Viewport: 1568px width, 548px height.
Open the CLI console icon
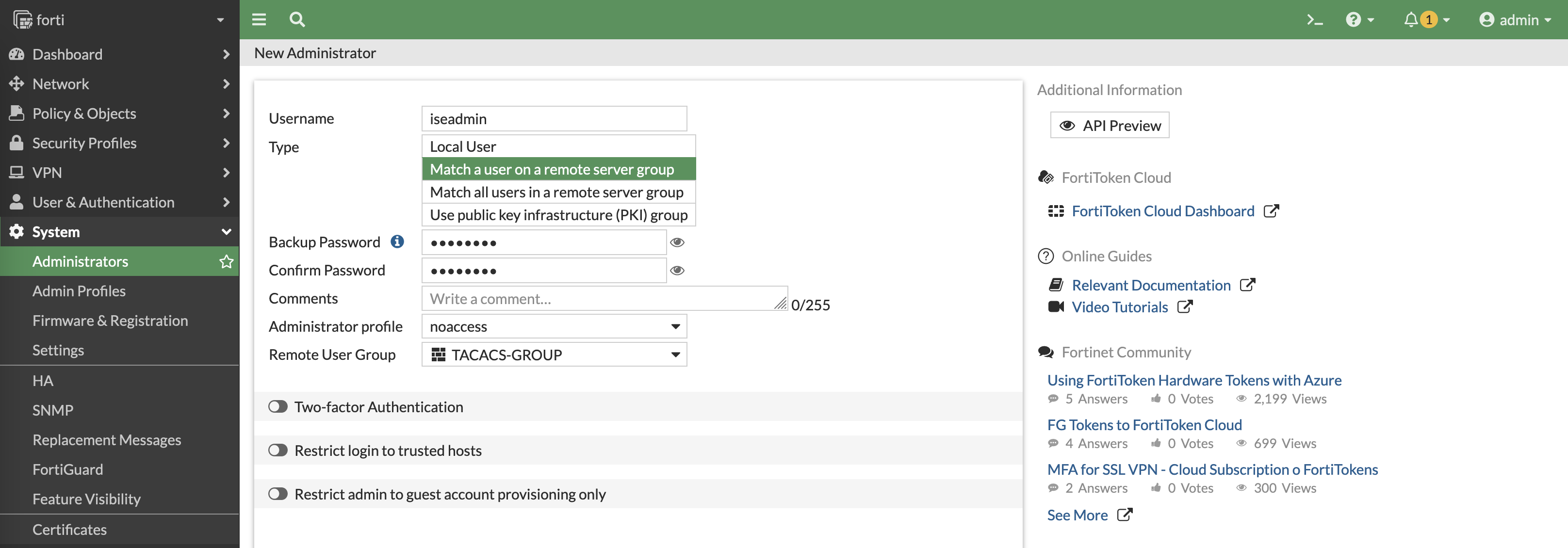coord(1314,20)
